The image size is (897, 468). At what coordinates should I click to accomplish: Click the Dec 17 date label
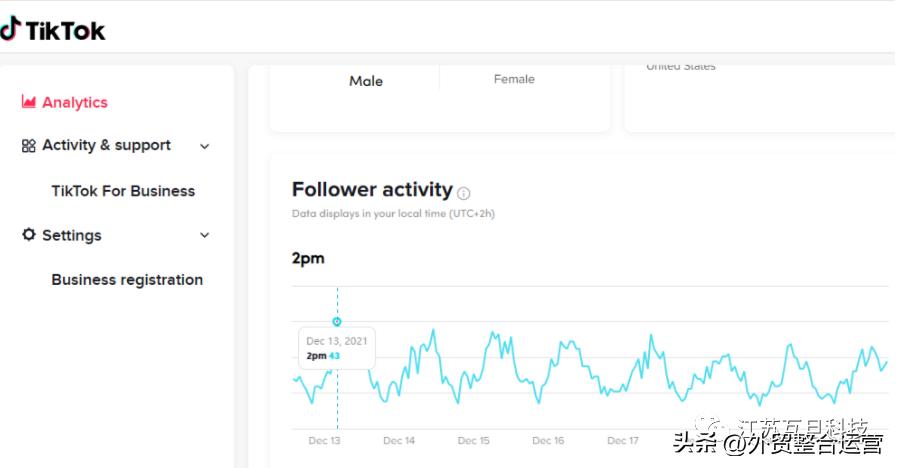623,440
